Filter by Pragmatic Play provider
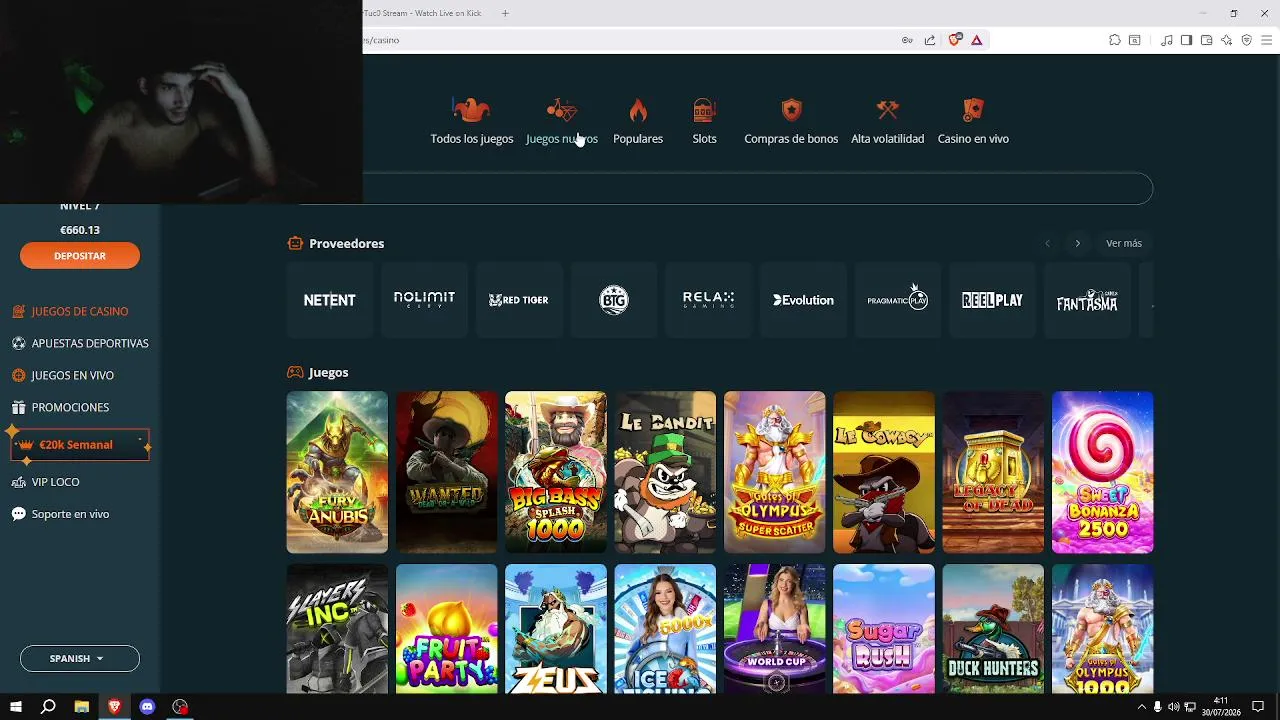1280x720 pixels. (898, 300)
